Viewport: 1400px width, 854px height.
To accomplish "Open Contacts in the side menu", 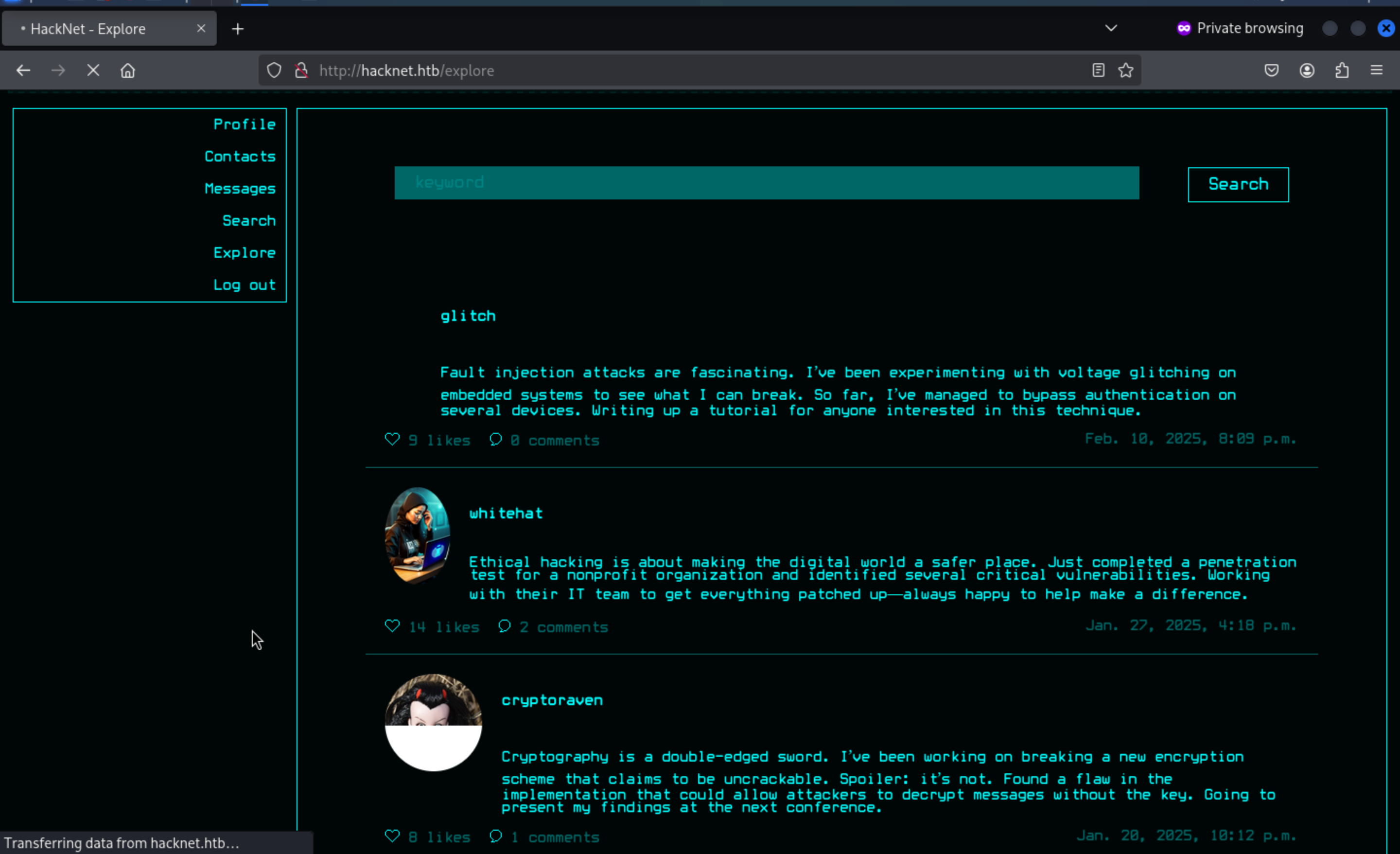I will tap(240, 157).
